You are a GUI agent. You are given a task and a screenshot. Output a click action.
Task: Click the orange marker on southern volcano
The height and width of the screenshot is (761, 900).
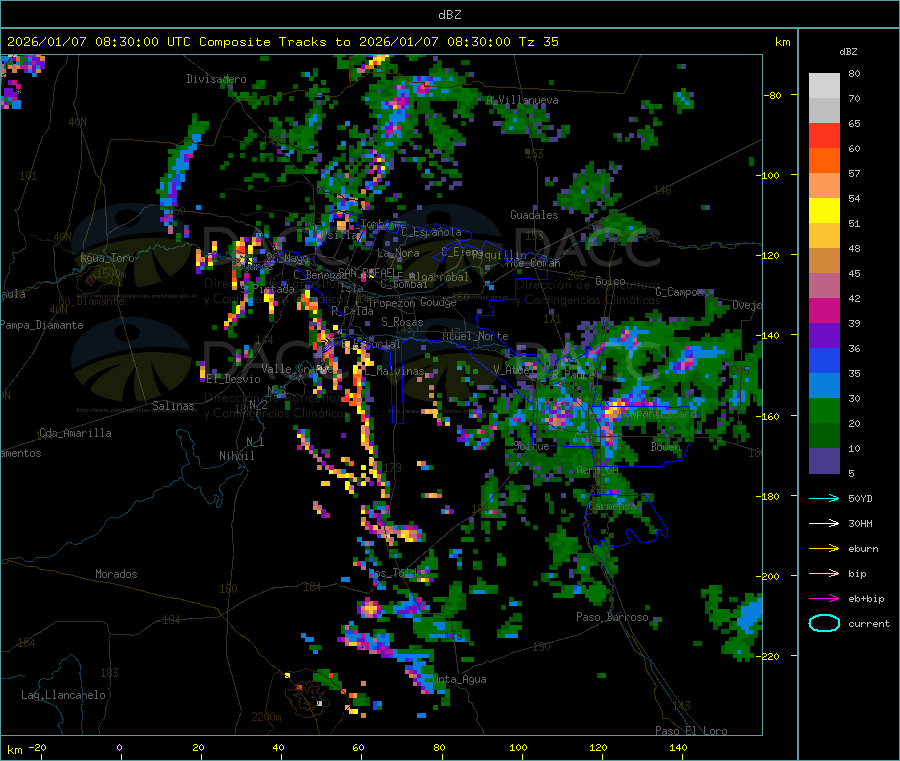click(299, 686)
